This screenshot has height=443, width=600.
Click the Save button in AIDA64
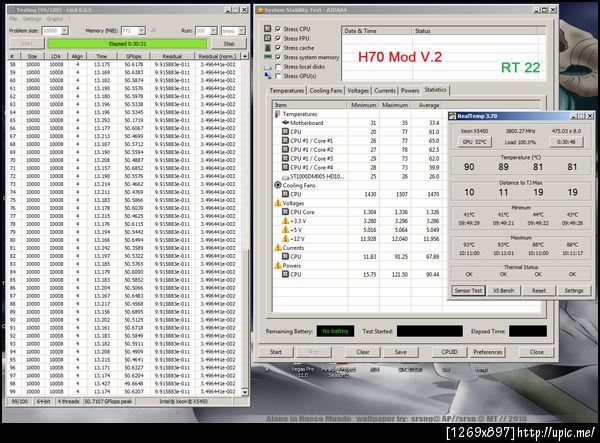pyautogui.click(x=401, y=352)
